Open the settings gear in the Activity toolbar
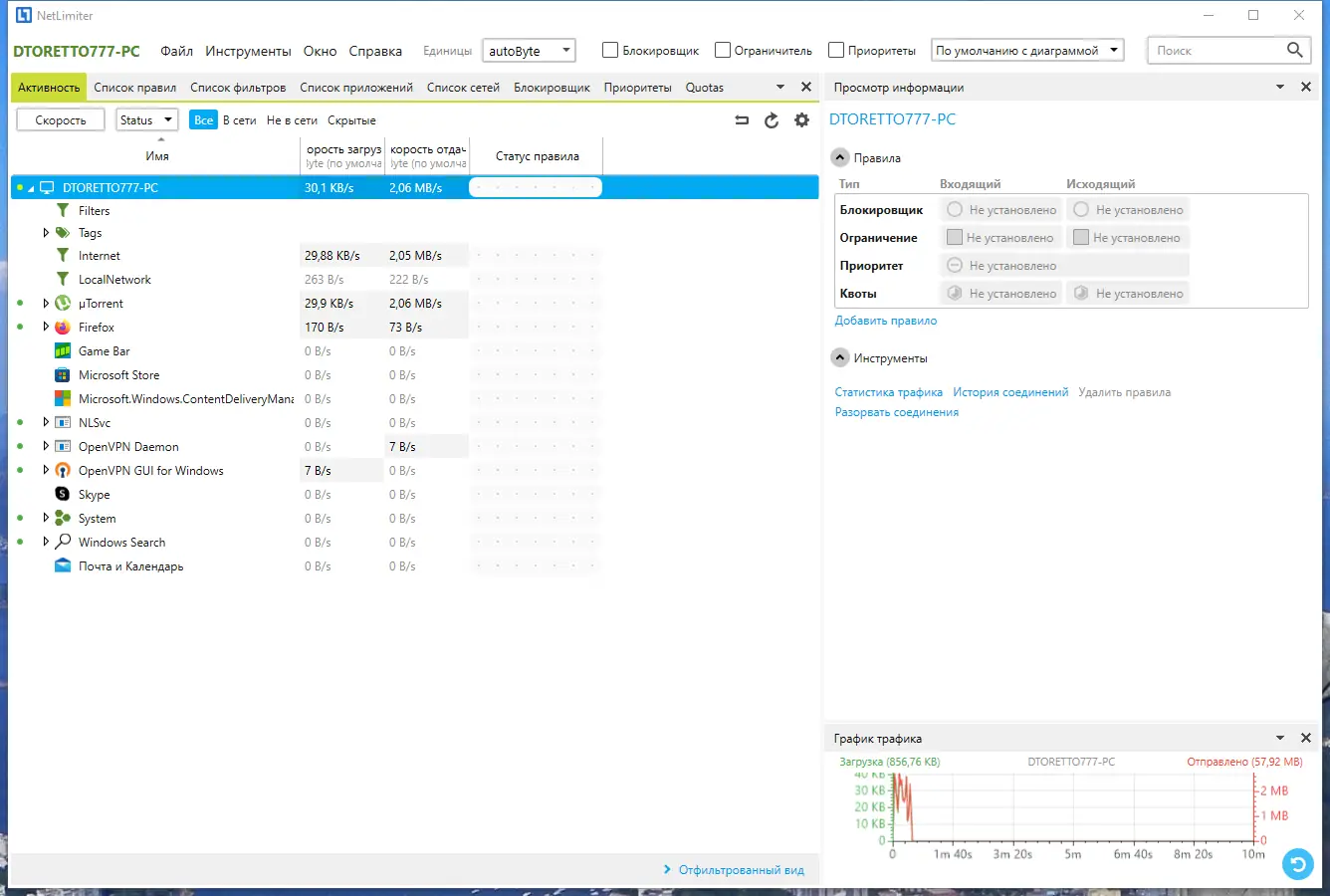The image size is (1330, 896). pos(801,119)
